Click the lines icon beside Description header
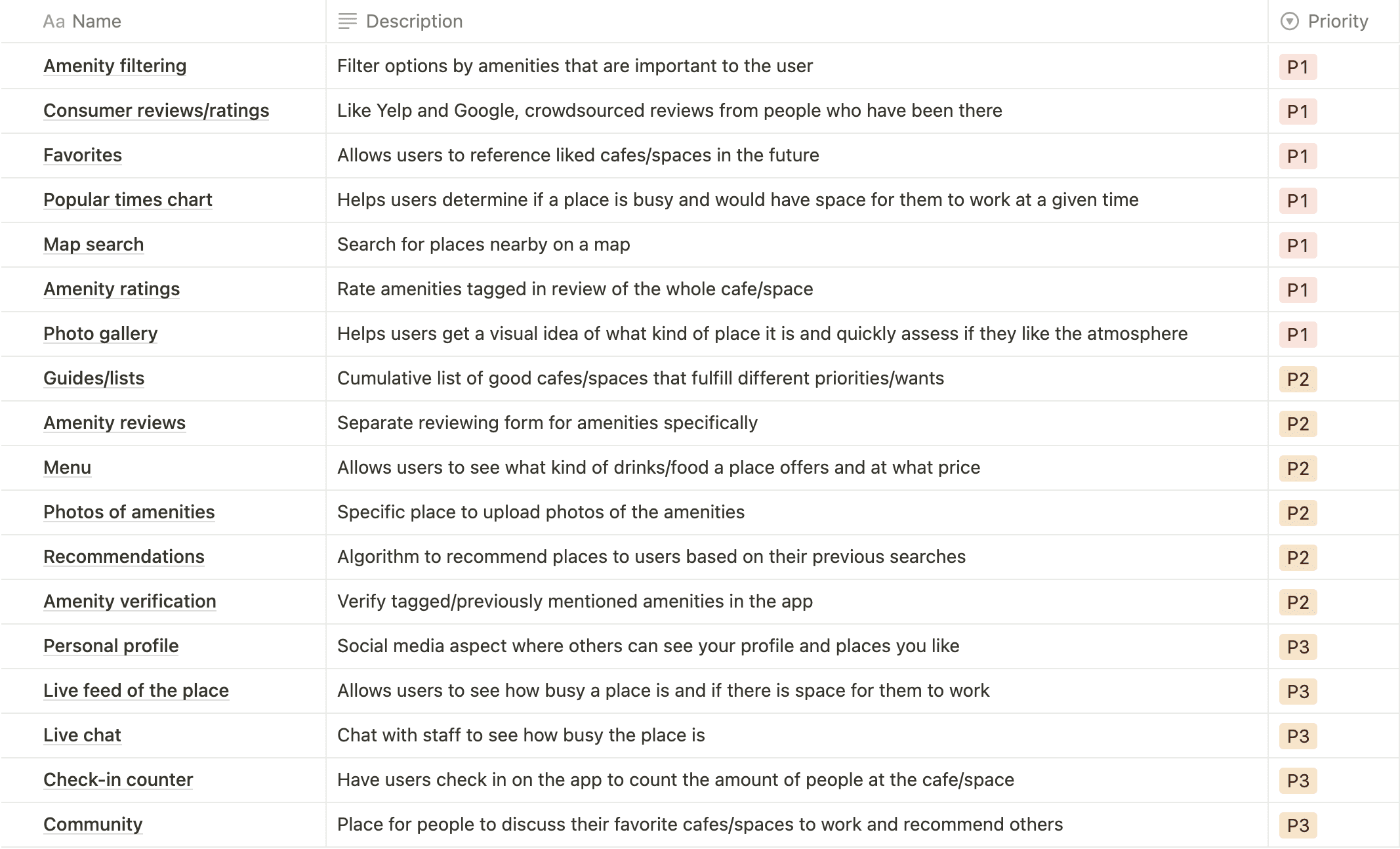1400x849 pixels. tap(347, 22)
